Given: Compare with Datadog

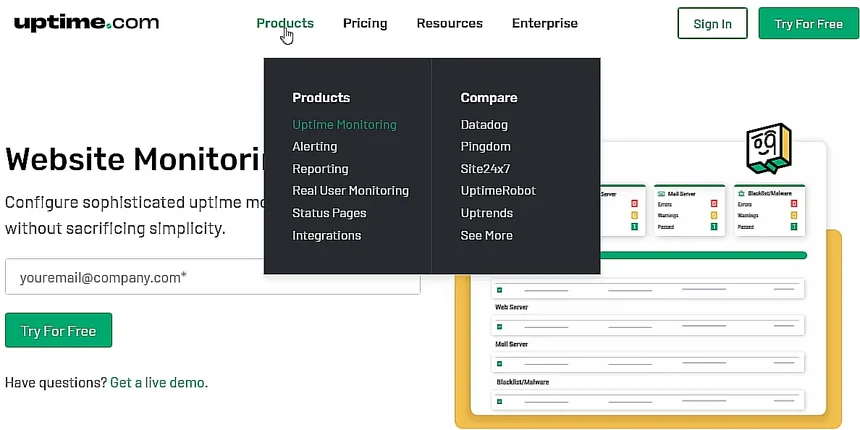Looking at the screenshot, I should point(484,125).
